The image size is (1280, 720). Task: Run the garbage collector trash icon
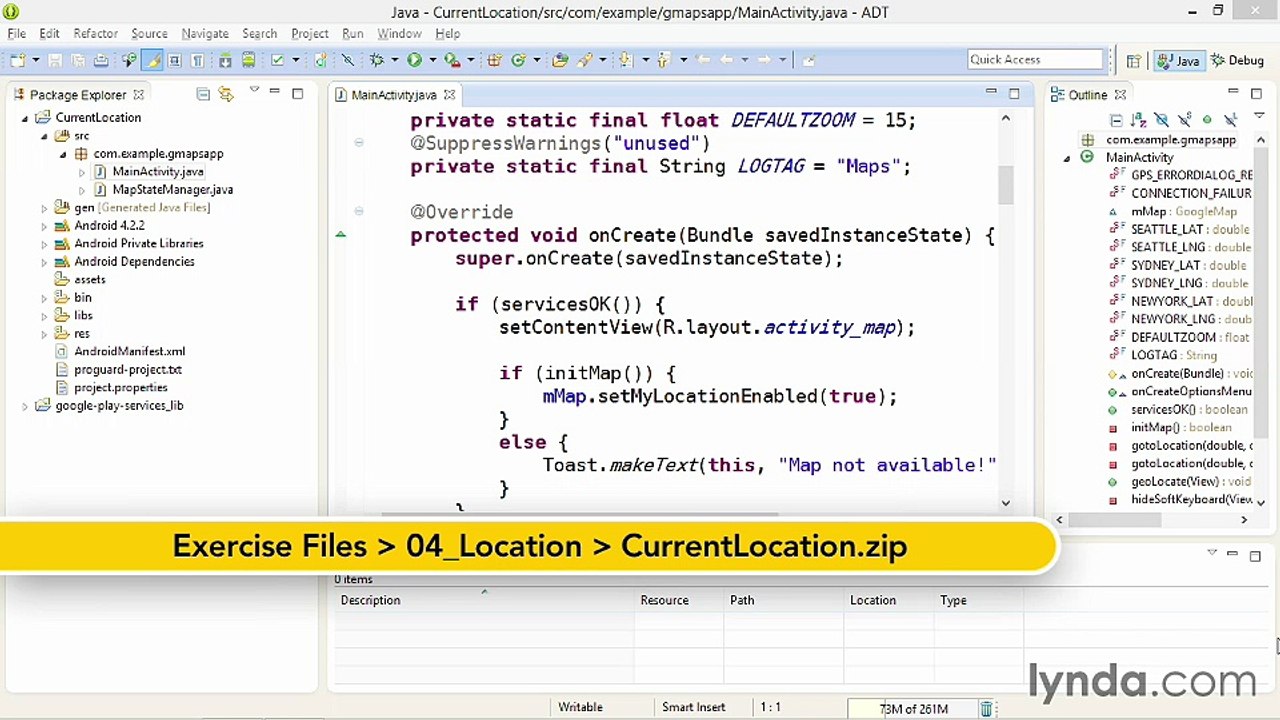pyautogui.click(x=986, y=708)
